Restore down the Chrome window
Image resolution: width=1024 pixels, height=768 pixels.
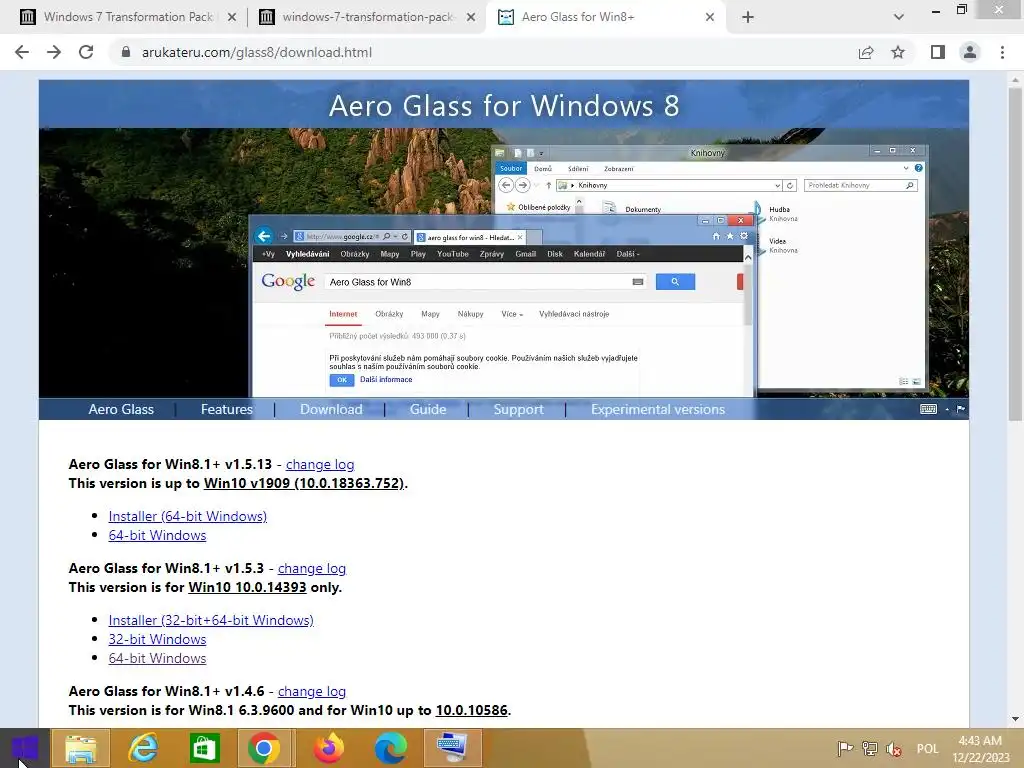pos(961,10)
